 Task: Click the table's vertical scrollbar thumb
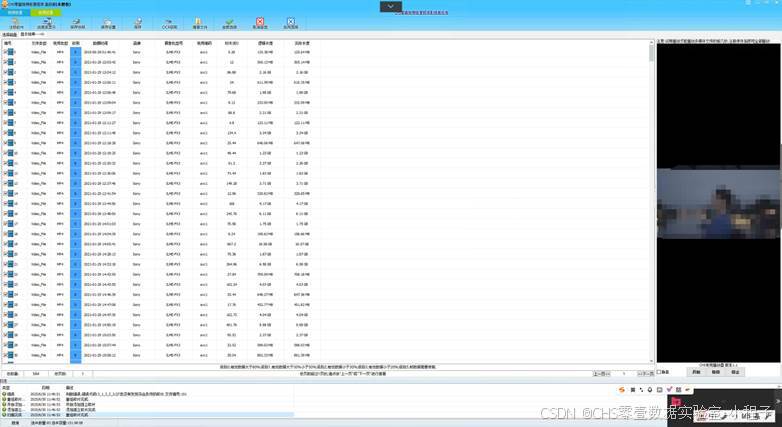pos(651,52)
